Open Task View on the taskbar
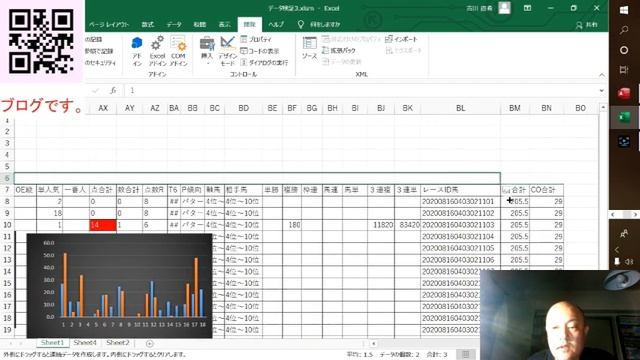Image resolution: width=640 pixels, height=360 pixels. tap(624, 70)
